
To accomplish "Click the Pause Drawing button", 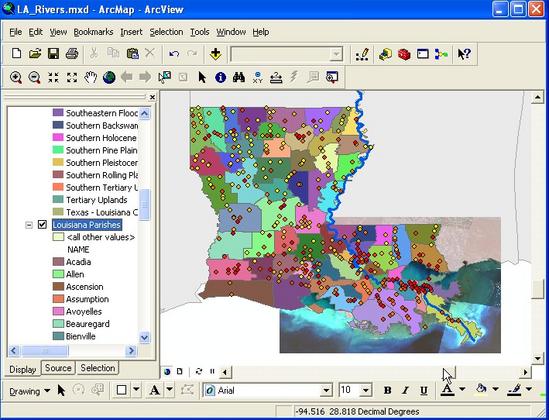I will [212, 371].
